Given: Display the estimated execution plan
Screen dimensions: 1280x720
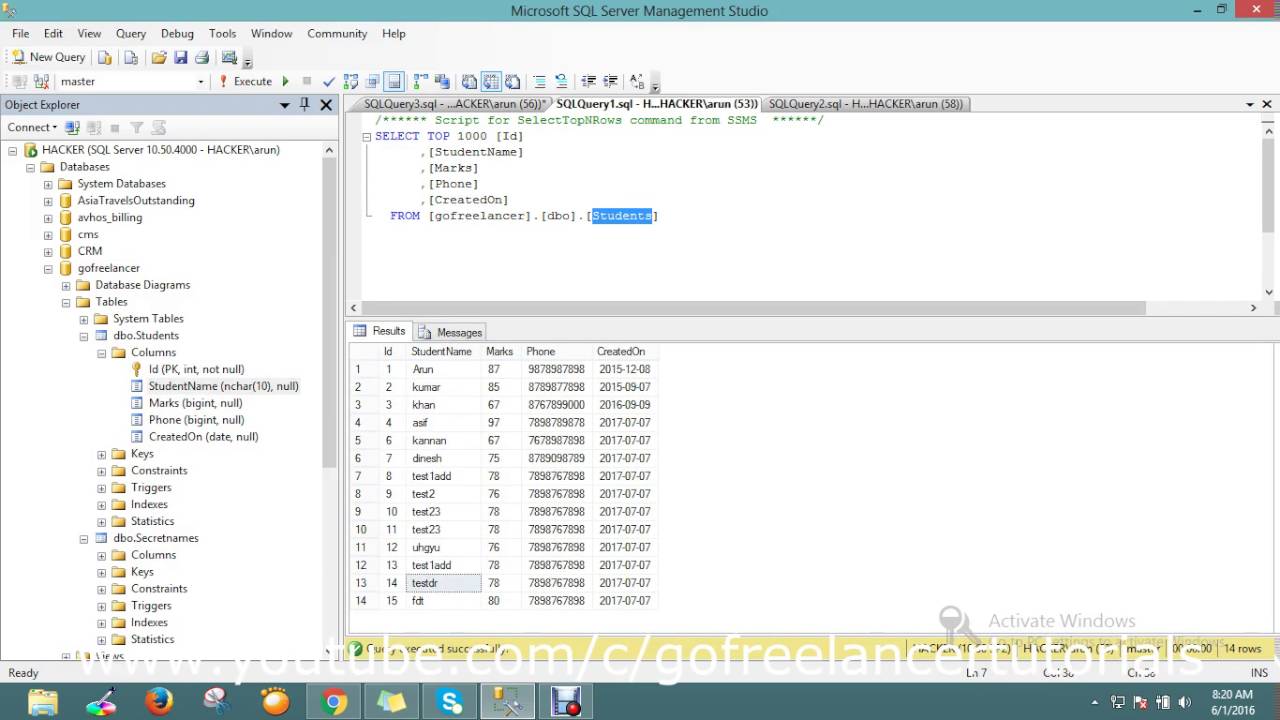Looking at the screenshot, I should (x=351, y=81).
